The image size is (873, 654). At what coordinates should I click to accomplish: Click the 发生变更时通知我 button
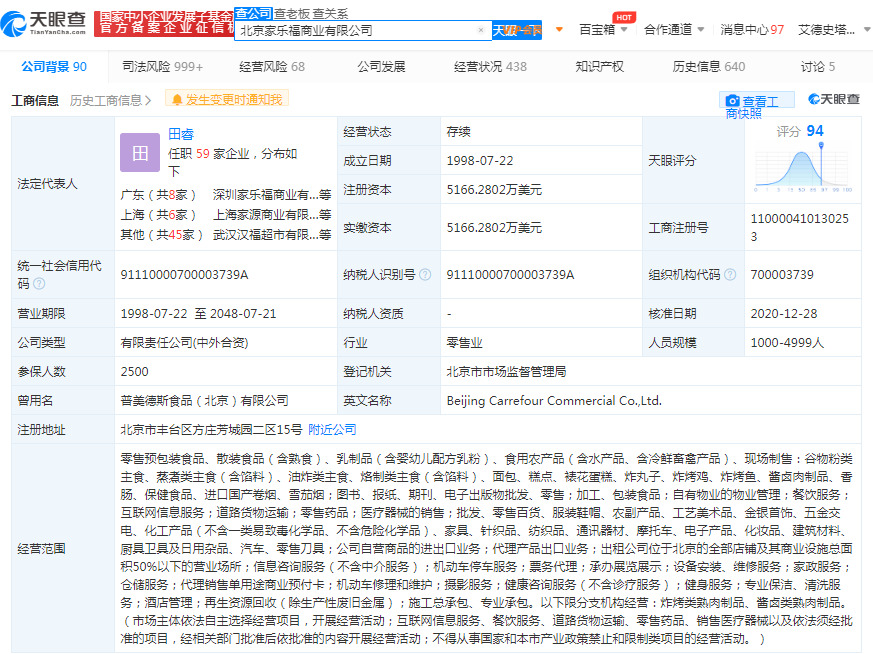click(227, 100)
